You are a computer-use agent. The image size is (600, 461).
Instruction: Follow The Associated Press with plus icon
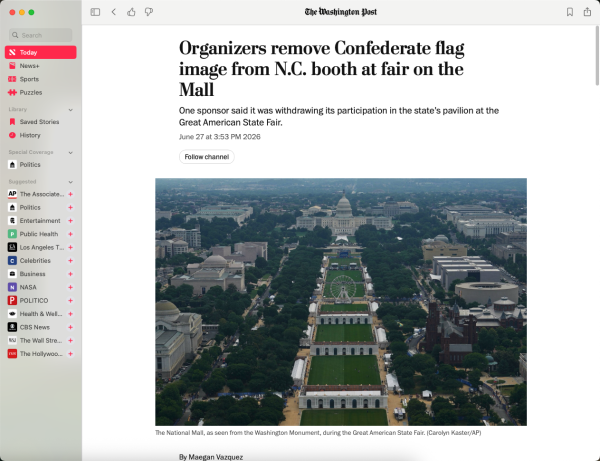[70, 194]
